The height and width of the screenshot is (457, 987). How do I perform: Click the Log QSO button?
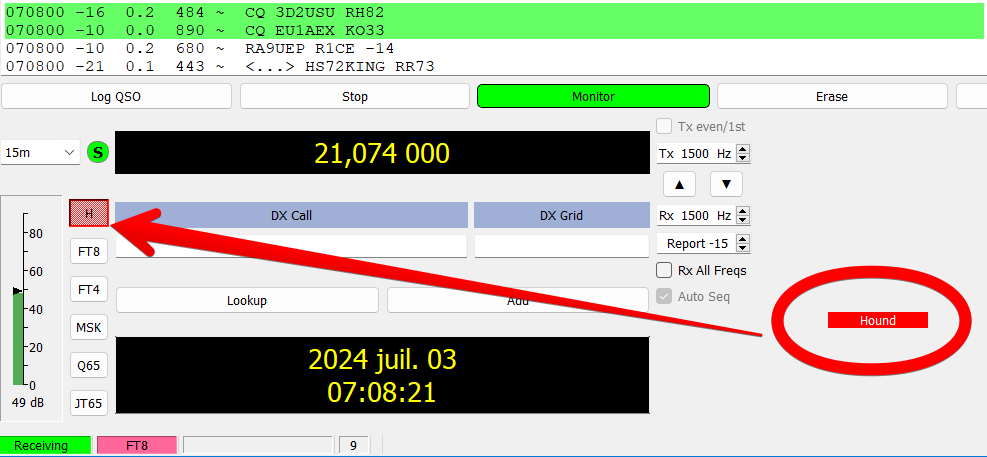(116, 96)
